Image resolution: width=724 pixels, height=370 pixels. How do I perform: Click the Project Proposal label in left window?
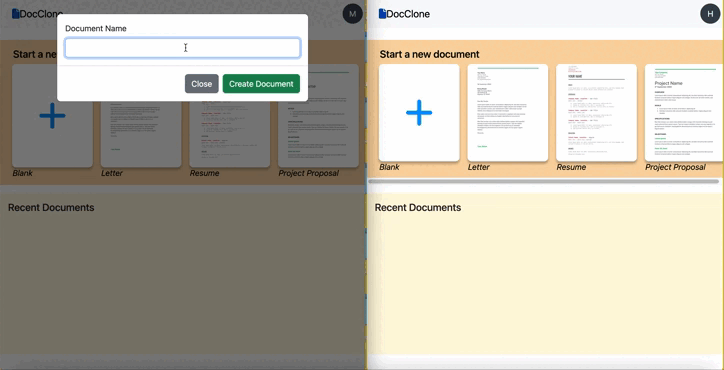point(308,173)
